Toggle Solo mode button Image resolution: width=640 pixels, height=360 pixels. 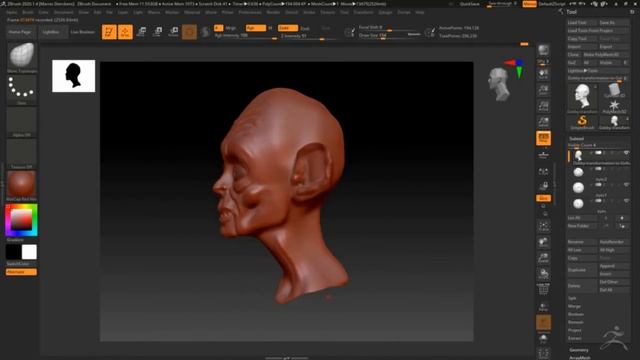543,338
